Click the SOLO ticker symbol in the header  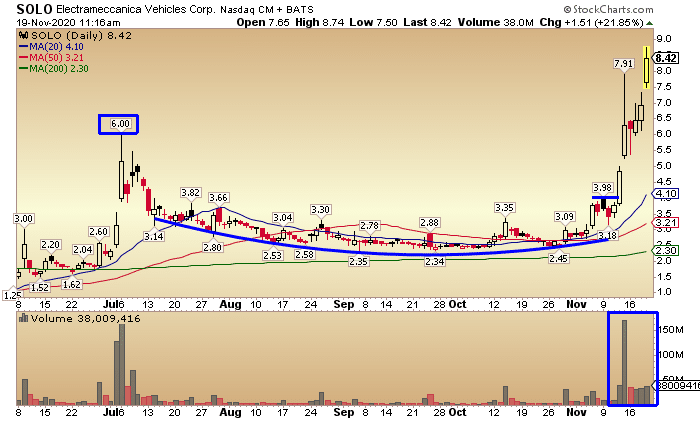tap(34, 8)
